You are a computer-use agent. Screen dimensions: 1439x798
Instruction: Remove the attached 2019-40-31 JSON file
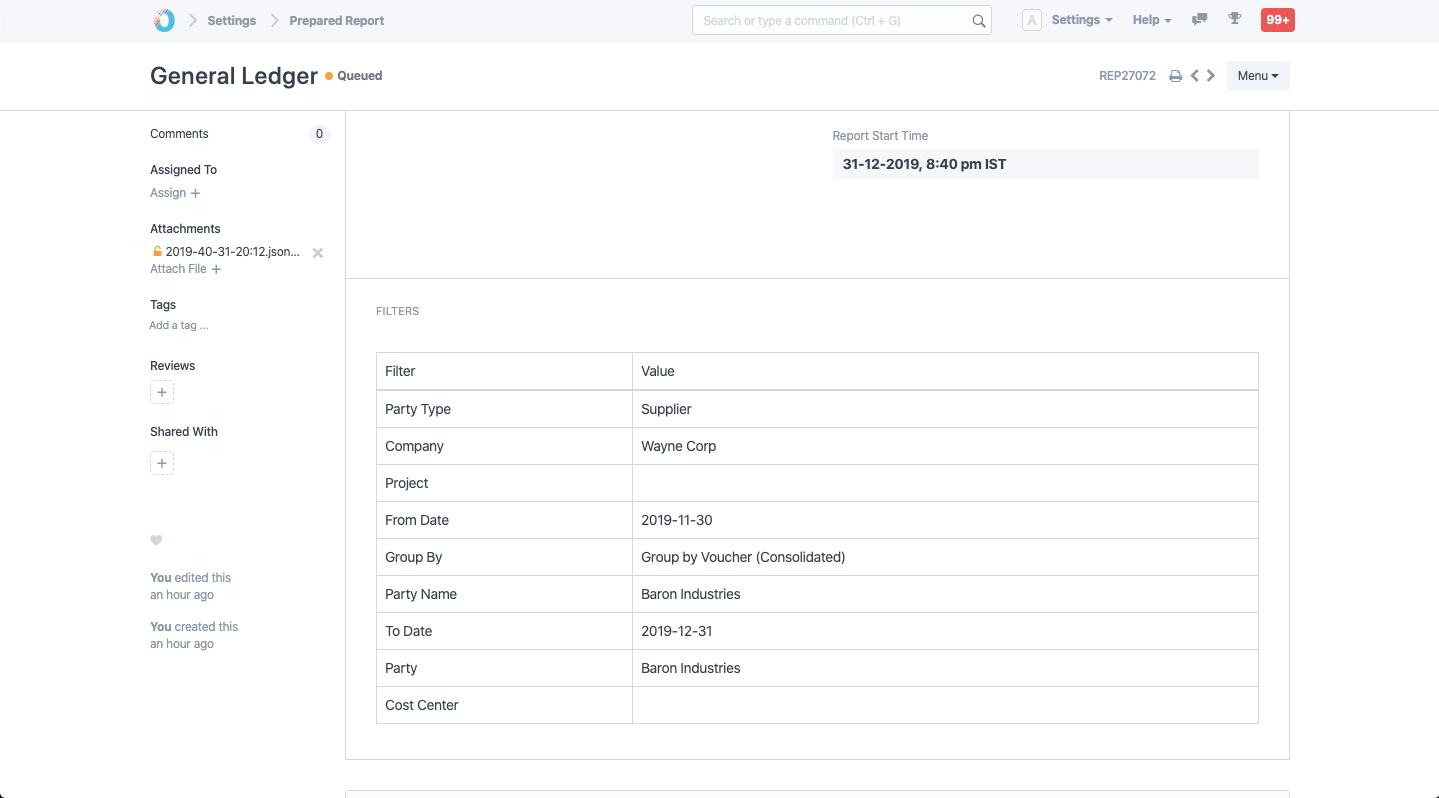[317, 252]
